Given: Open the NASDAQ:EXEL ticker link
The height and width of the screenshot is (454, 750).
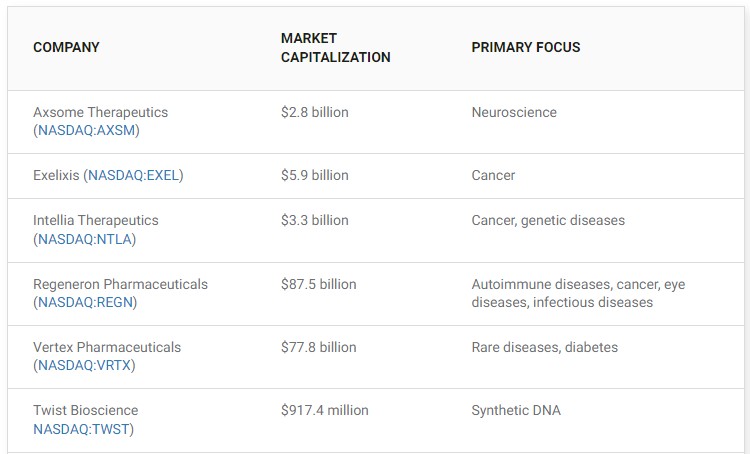Looking at the screenshot, I should coord(133,175).
